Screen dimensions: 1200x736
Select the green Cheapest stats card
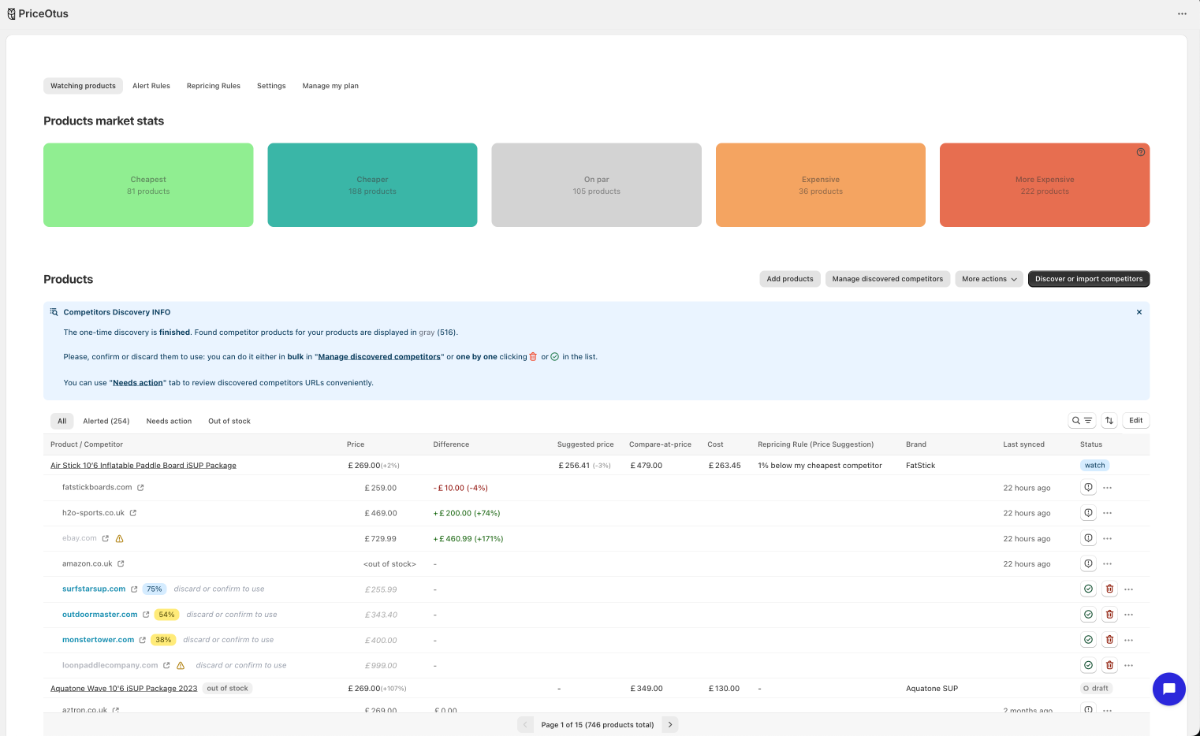[x=148, y=185]
